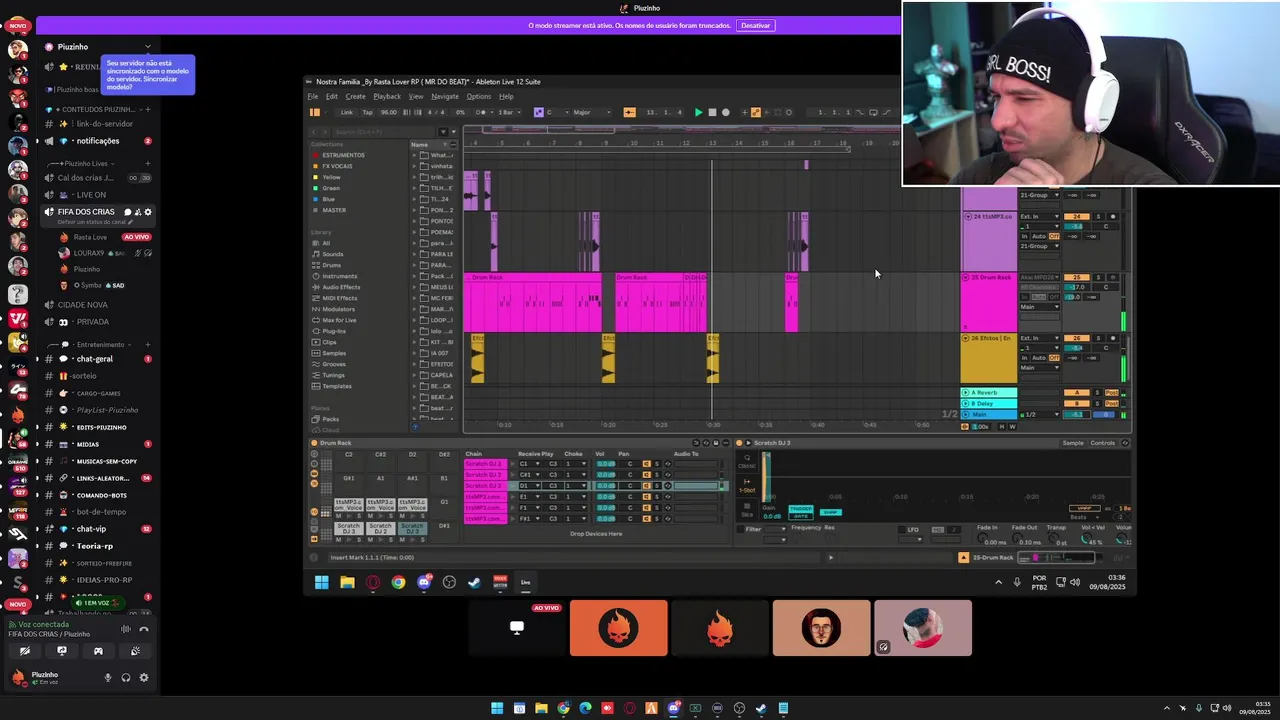Mute the microphone in Discord user panel

click(107, 678)
